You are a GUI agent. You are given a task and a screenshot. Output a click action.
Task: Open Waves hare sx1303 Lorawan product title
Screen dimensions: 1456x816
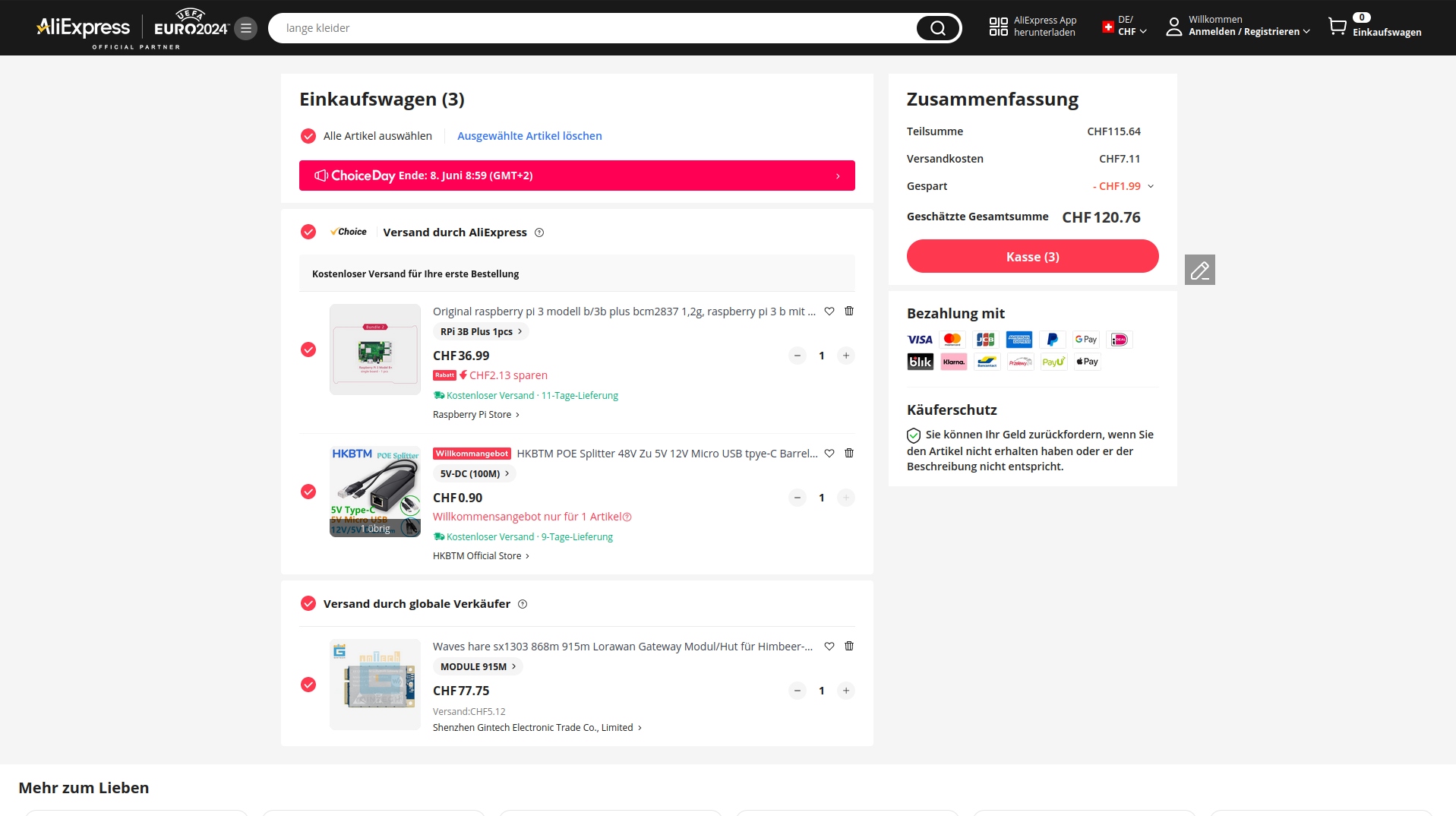coord(623,647)
